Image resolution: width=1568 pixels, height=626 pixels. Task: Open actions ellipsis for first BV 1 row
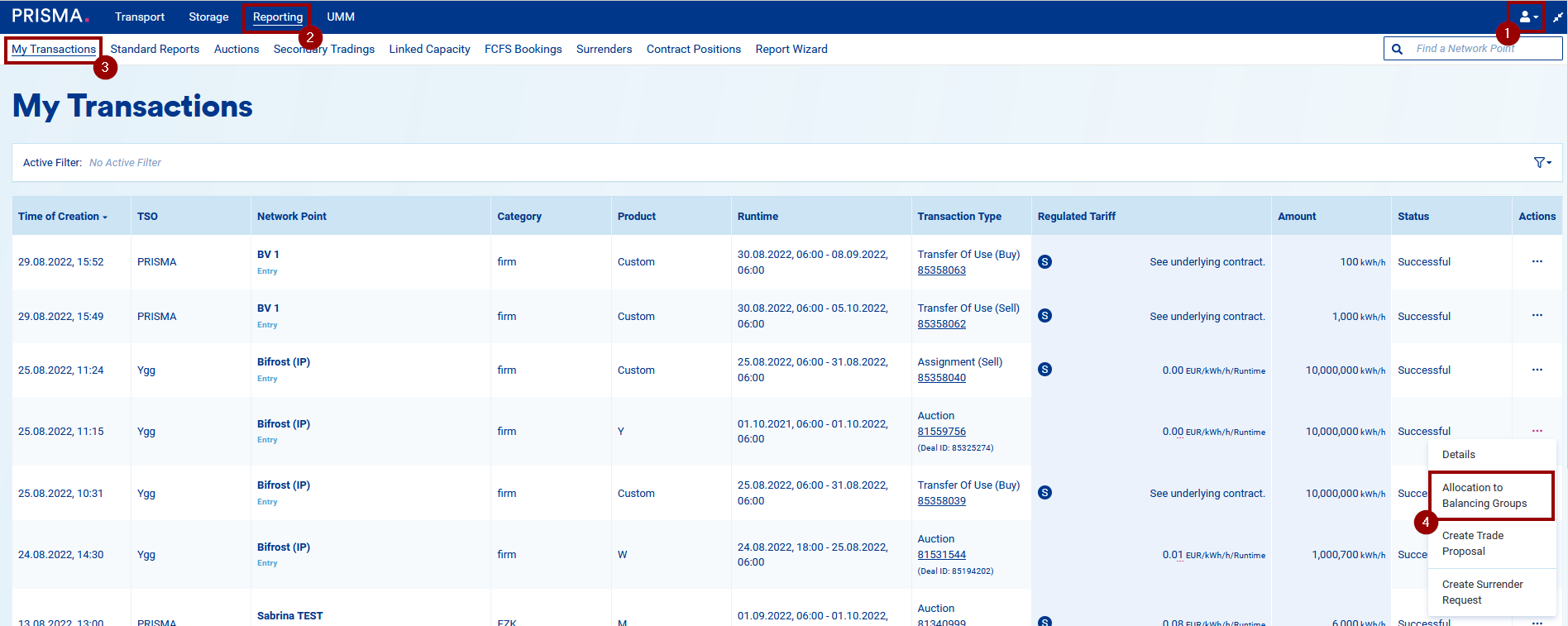tap(1537, 262)
